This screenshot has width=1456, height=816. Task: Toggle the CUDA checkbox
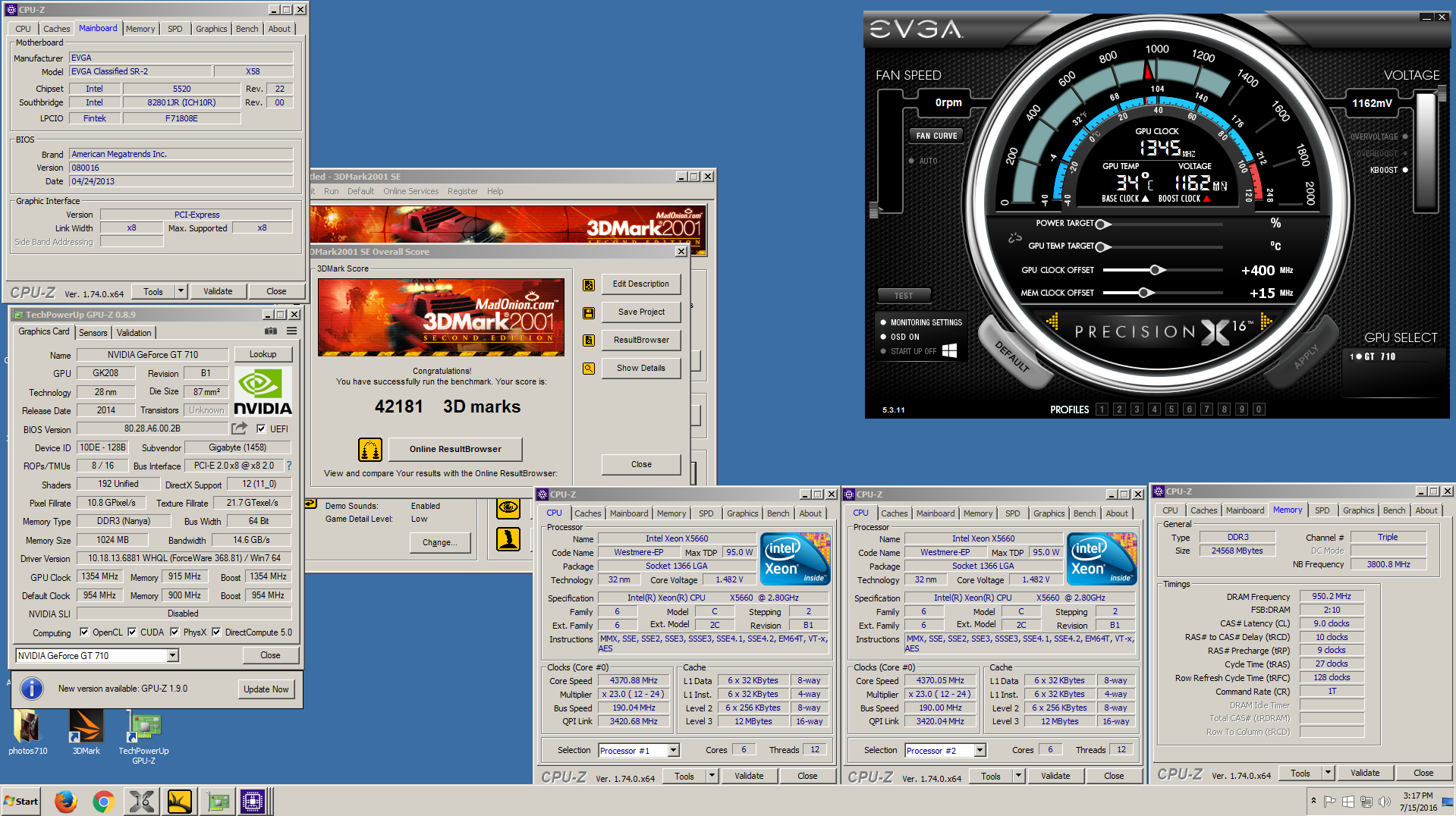[132, 632]
